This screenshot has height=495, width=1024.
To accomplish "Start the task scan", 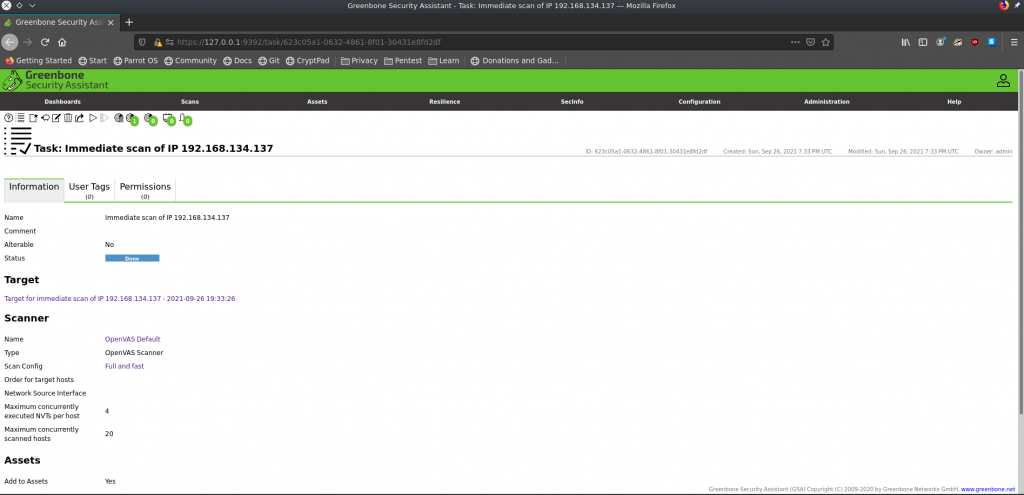I will tap(93, 118).
